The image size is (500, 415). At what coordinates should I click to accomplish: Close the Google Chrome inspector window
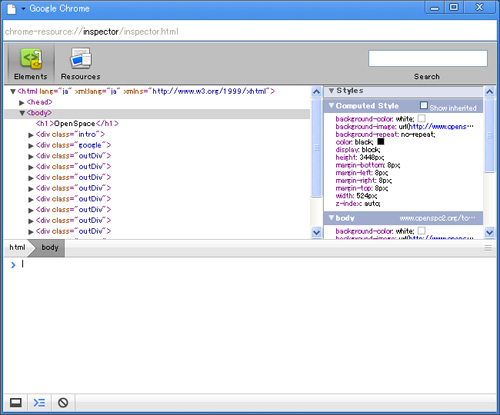[479, 7]
